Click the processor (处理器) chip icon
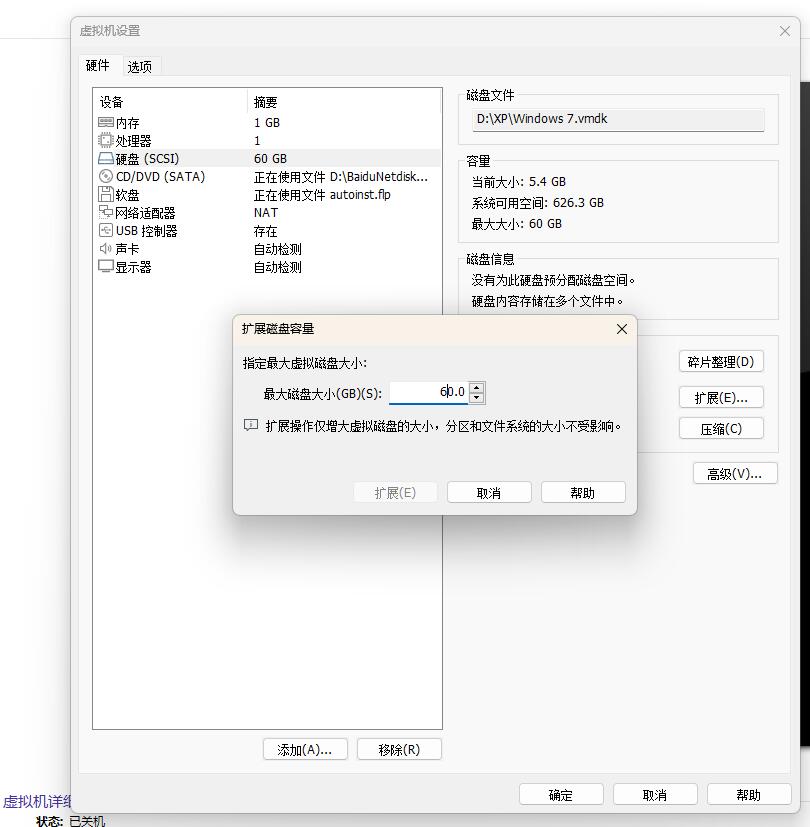The image size is (810, 827). [105, 140]
